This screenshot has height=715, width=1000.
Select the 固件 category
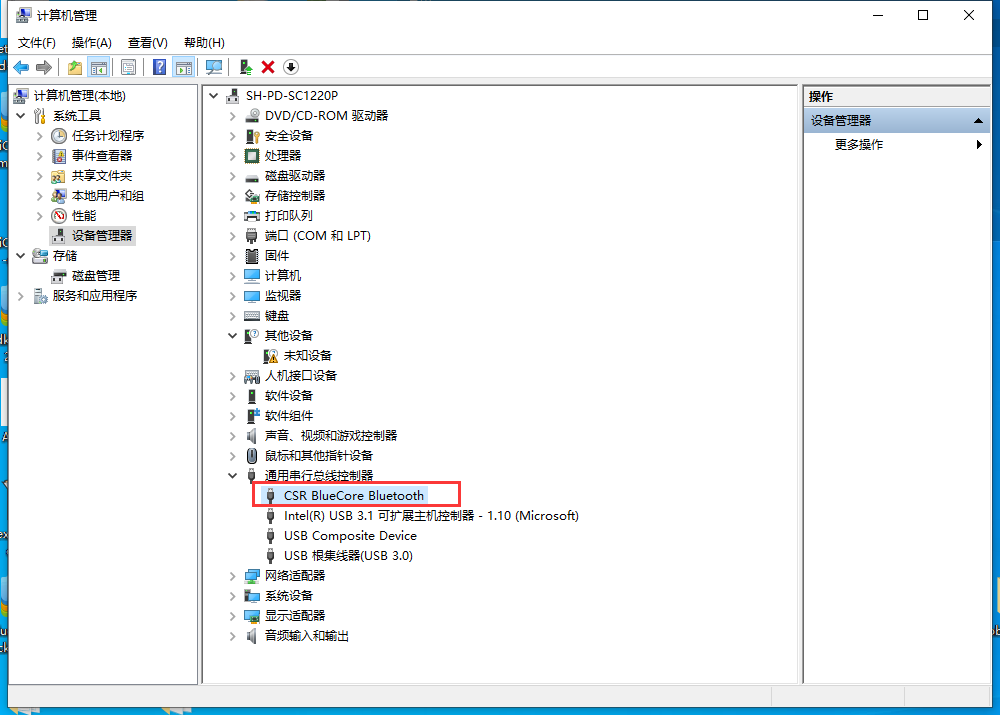coord(277,256)
